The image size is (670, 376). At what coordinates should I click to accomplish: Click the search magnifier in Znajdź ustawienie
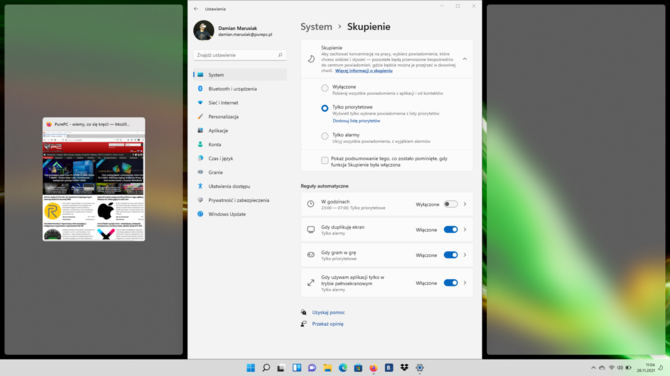click(x=280, y=55)
